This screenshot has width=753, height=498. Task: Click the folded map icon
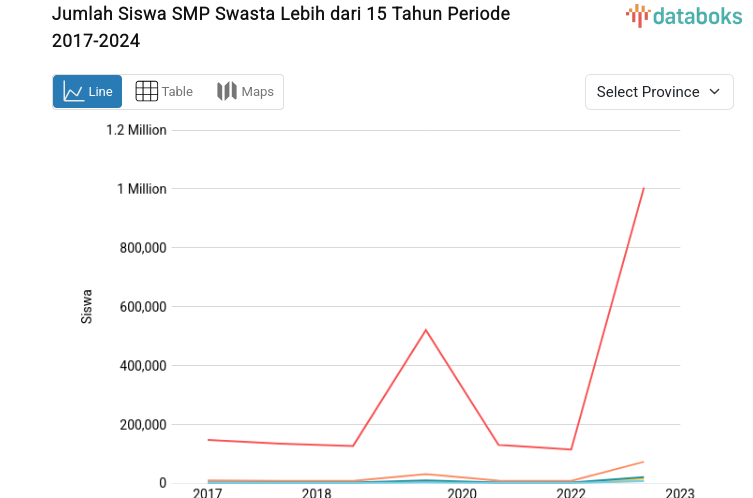(x=227, y=92)
